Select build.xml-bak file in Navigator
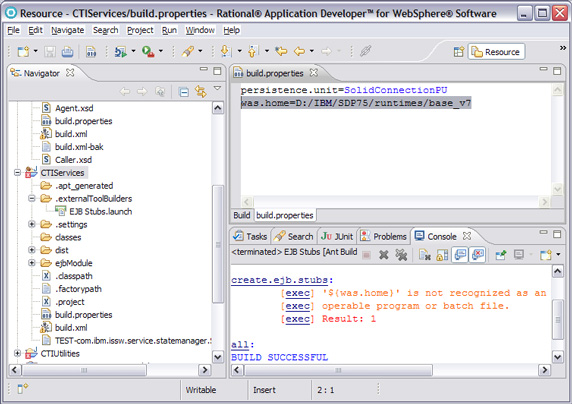The width and height of the screenshot is (572, 404). 73,147
